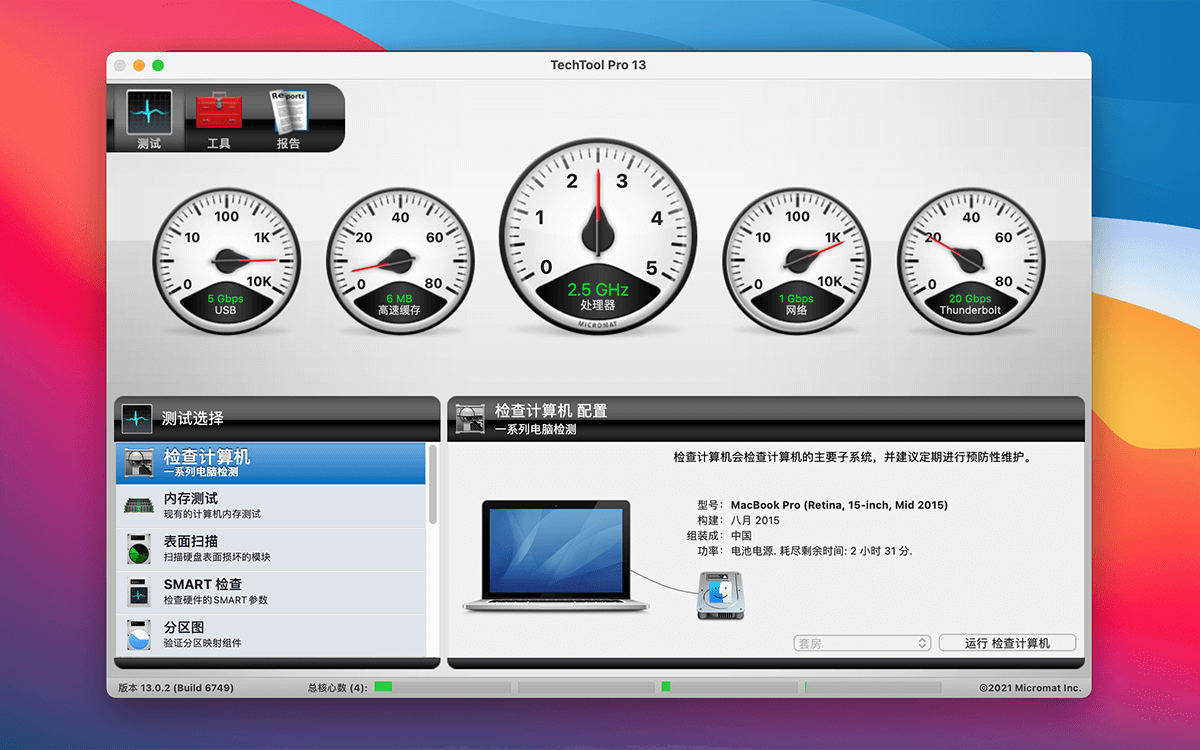
Task: Click the 运行 检查计算机 button
Action: pyautogui.click(x=1007, y=643)
